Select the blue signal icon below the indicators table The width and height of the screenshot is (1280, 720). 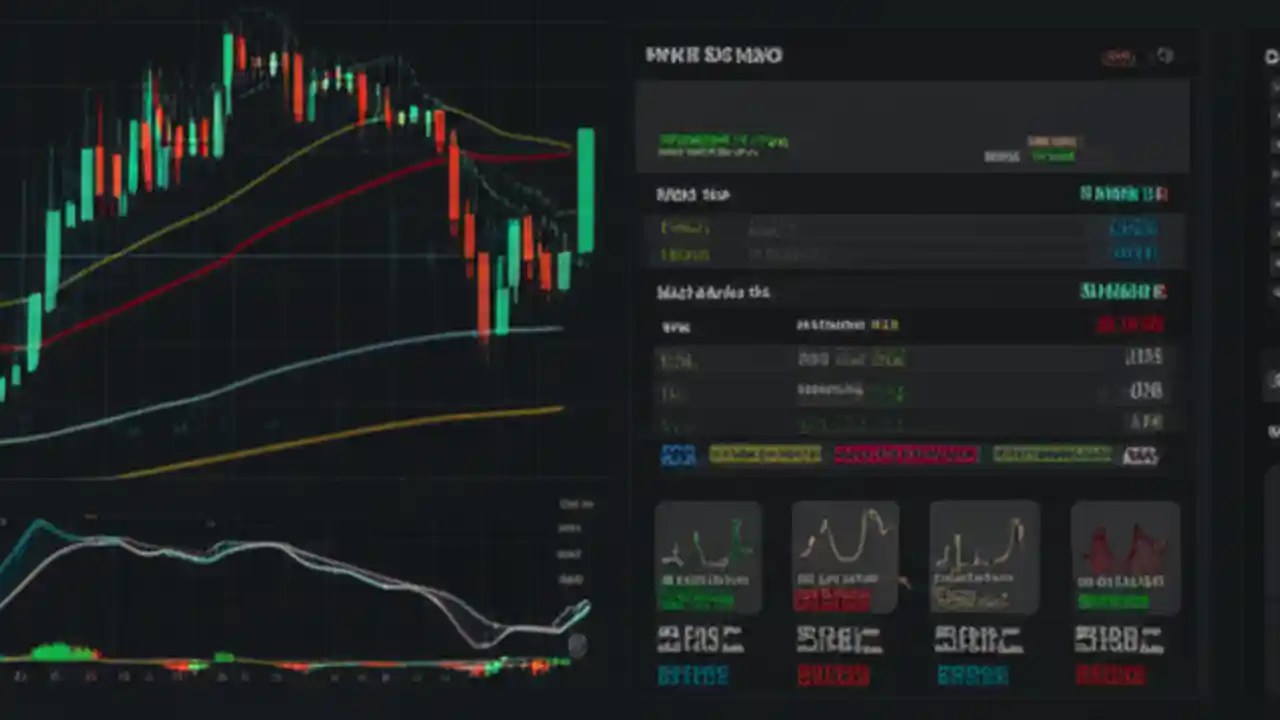point(678,455)
